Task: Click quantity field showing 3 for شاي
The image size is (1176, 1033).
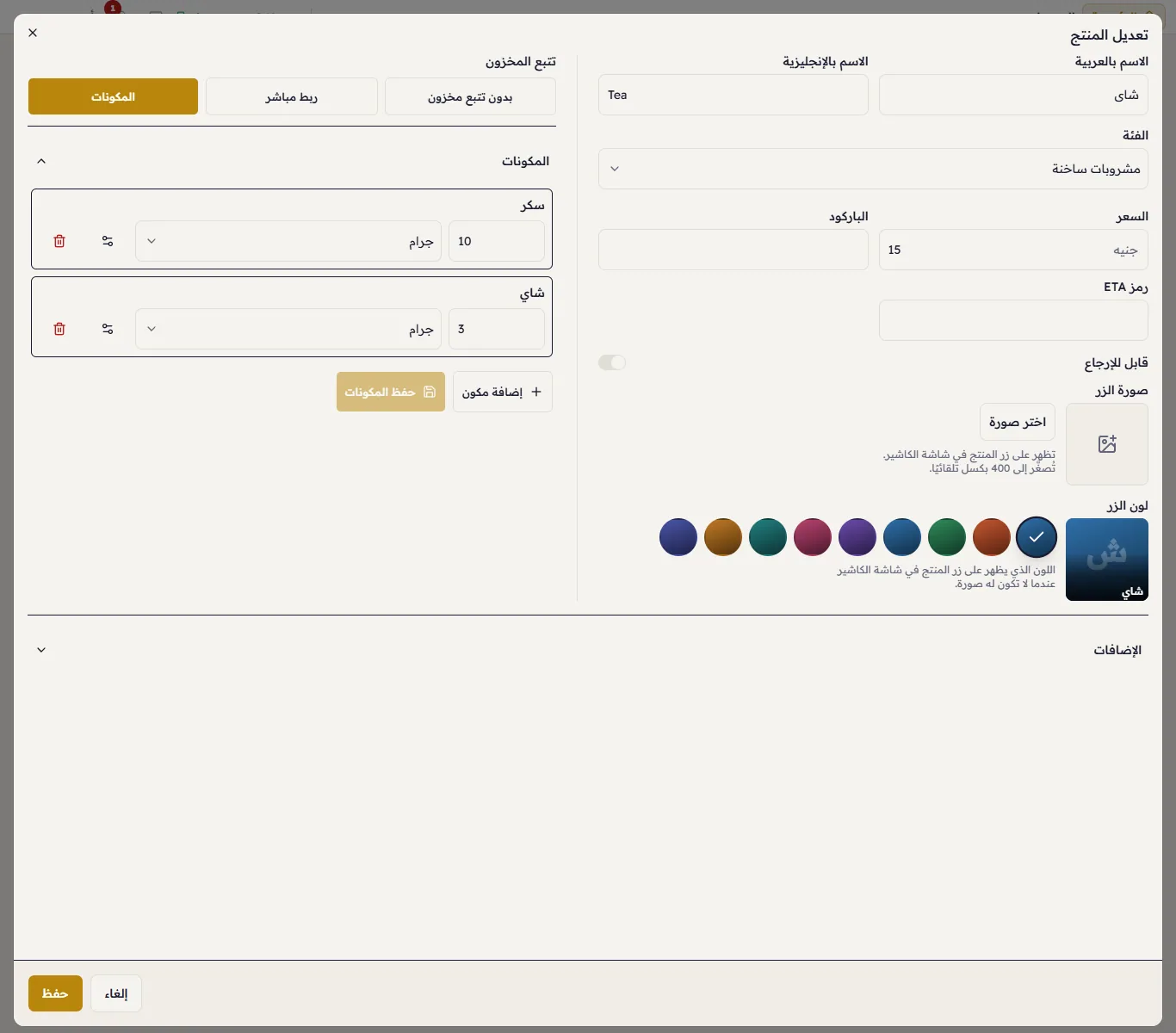Action: point(497,329)
